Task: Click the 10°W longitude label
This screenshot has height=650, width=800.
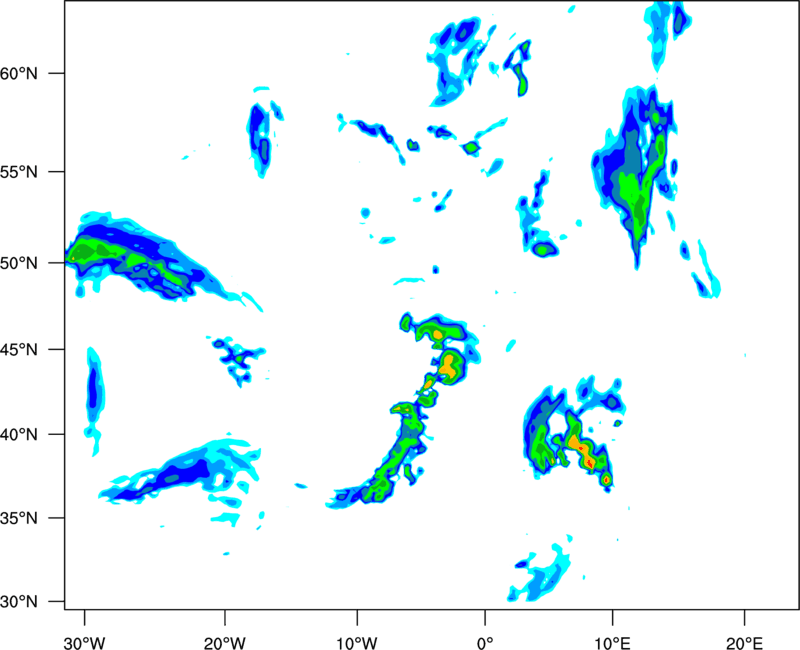Action: coord(357,643)
